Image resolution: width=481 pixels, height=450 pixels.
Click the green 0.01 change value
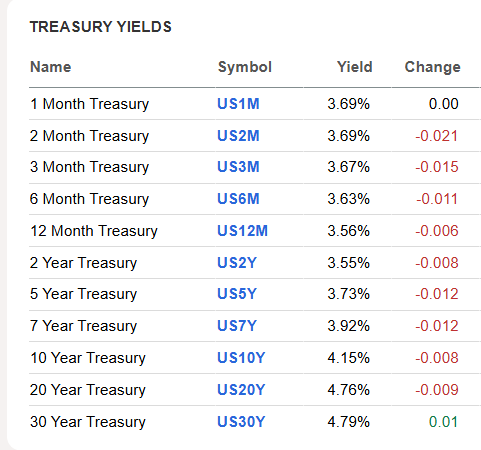point(443,422)
